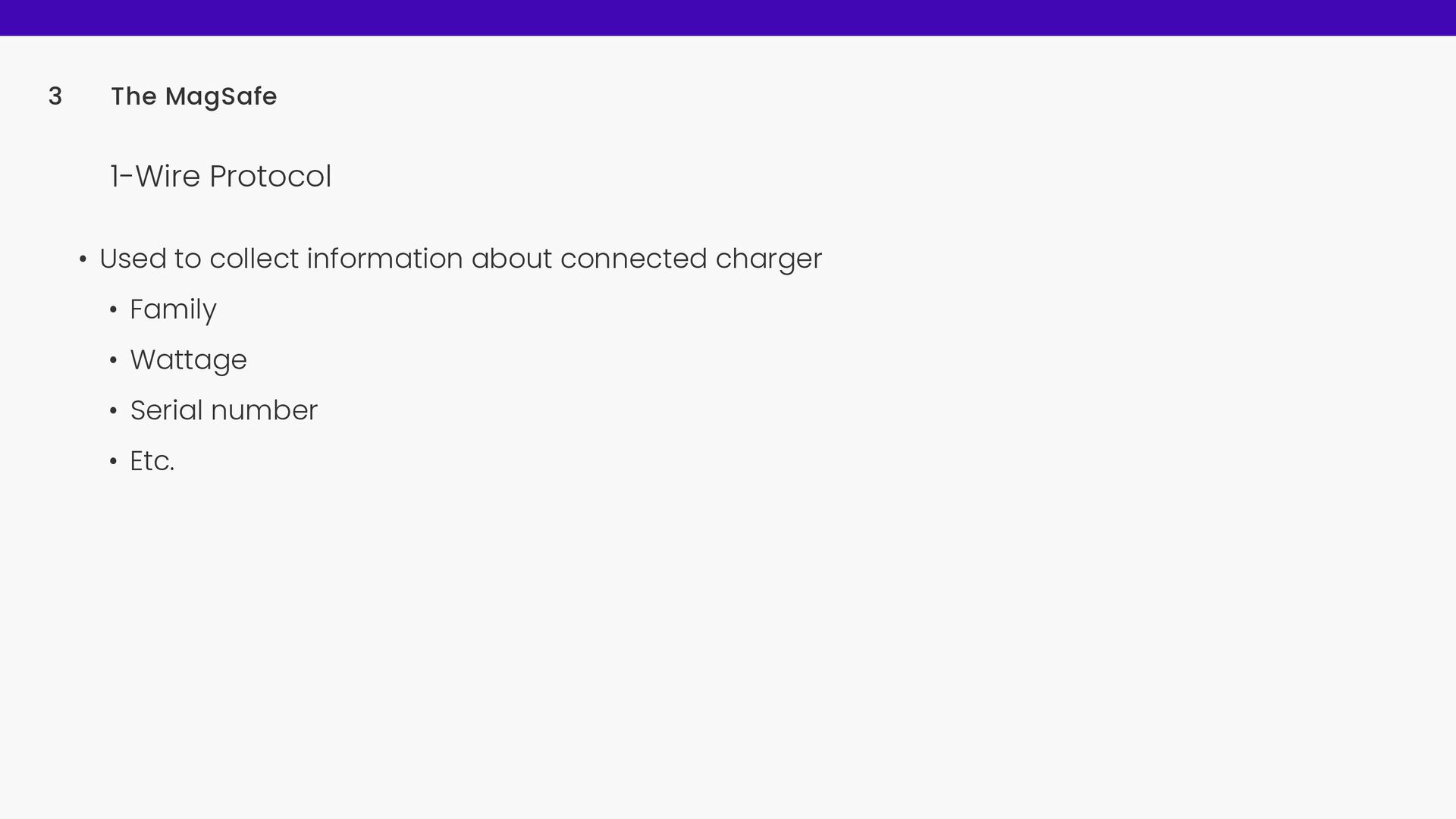Click the section title The MagSafe
The width and height of the screenshot is (1456, 819).
(x=194, y=96)
